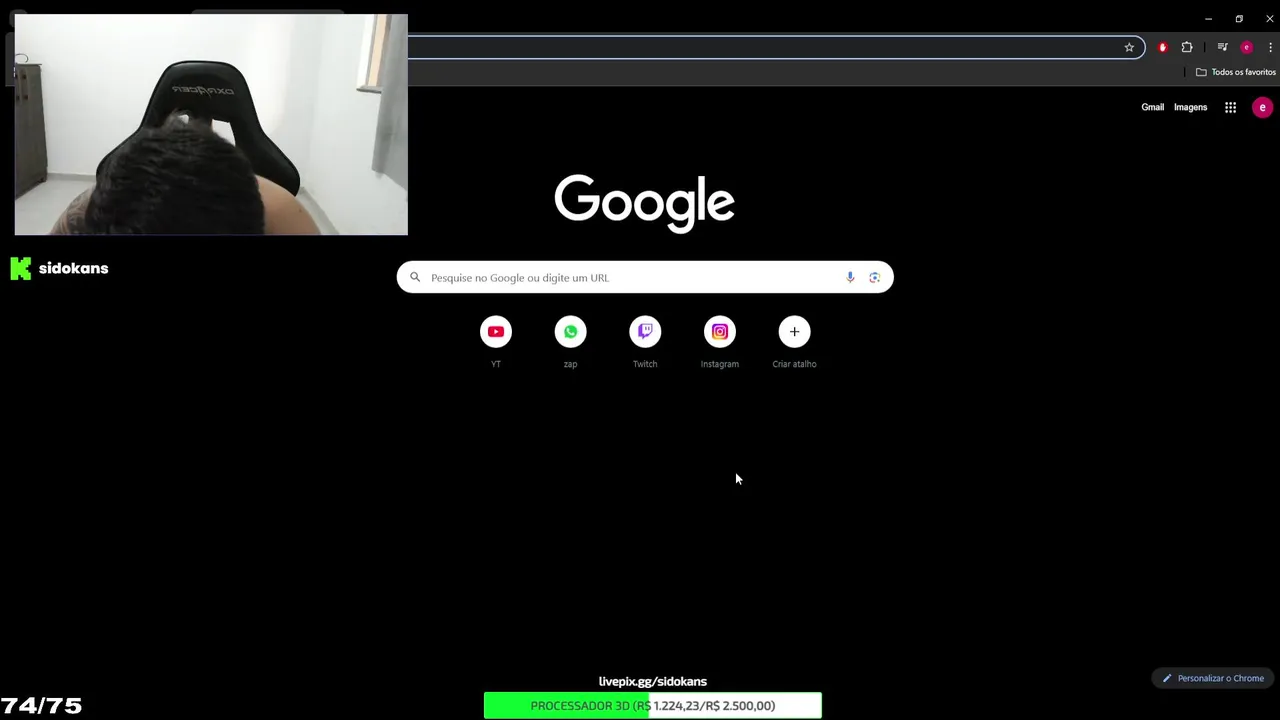
Task: Open the Todos os favoritos folder
Action: click(x=1236, y=72)
